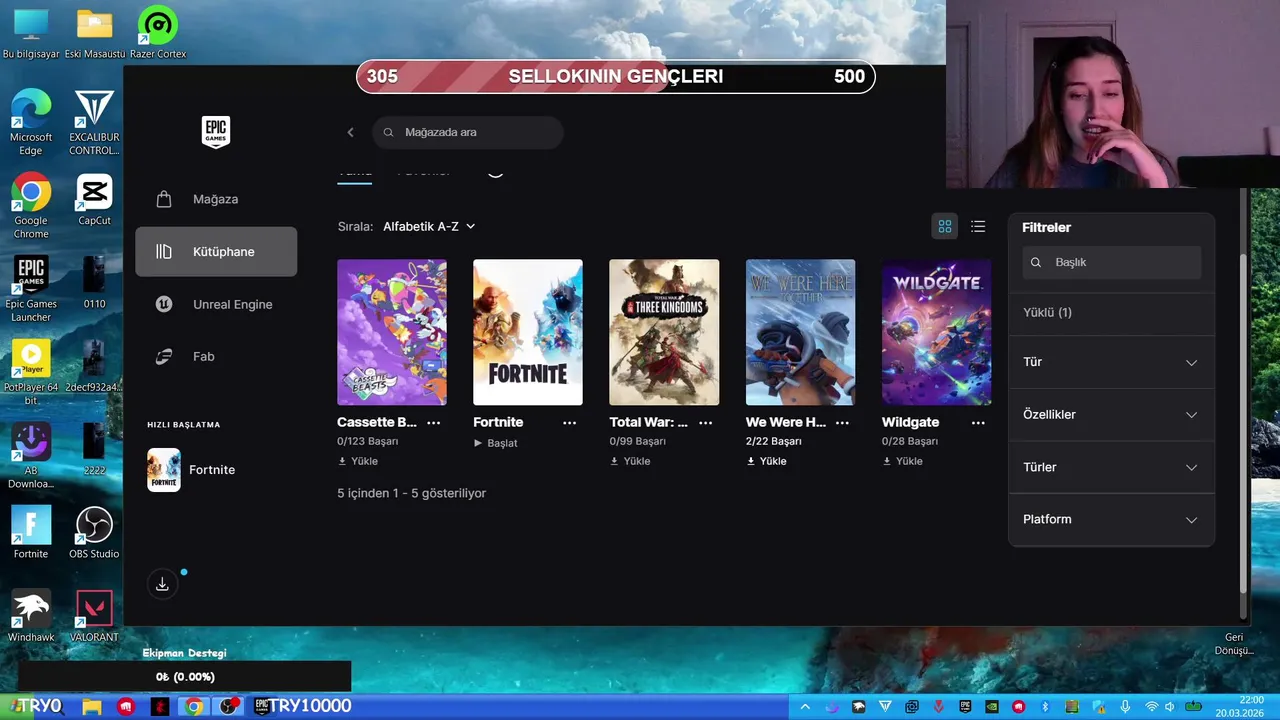This screenshot has height=720, width=1280.
Task: Focus the Başlık filter search field
Action: pos(1111,262)
